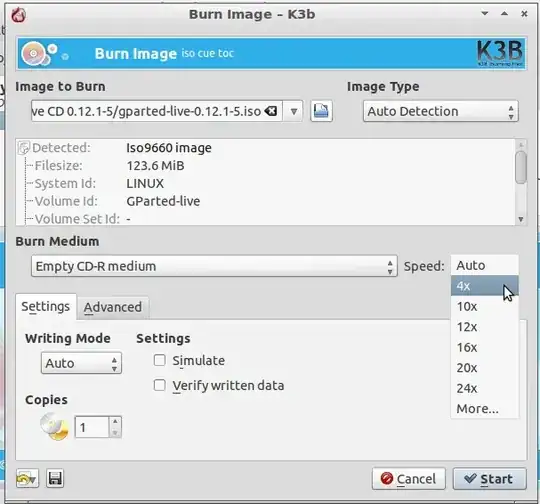Viewport: 540px width, 504px height.
Task: Select 10x speed option
Action: pyautogui.click(x=485, y=306)
